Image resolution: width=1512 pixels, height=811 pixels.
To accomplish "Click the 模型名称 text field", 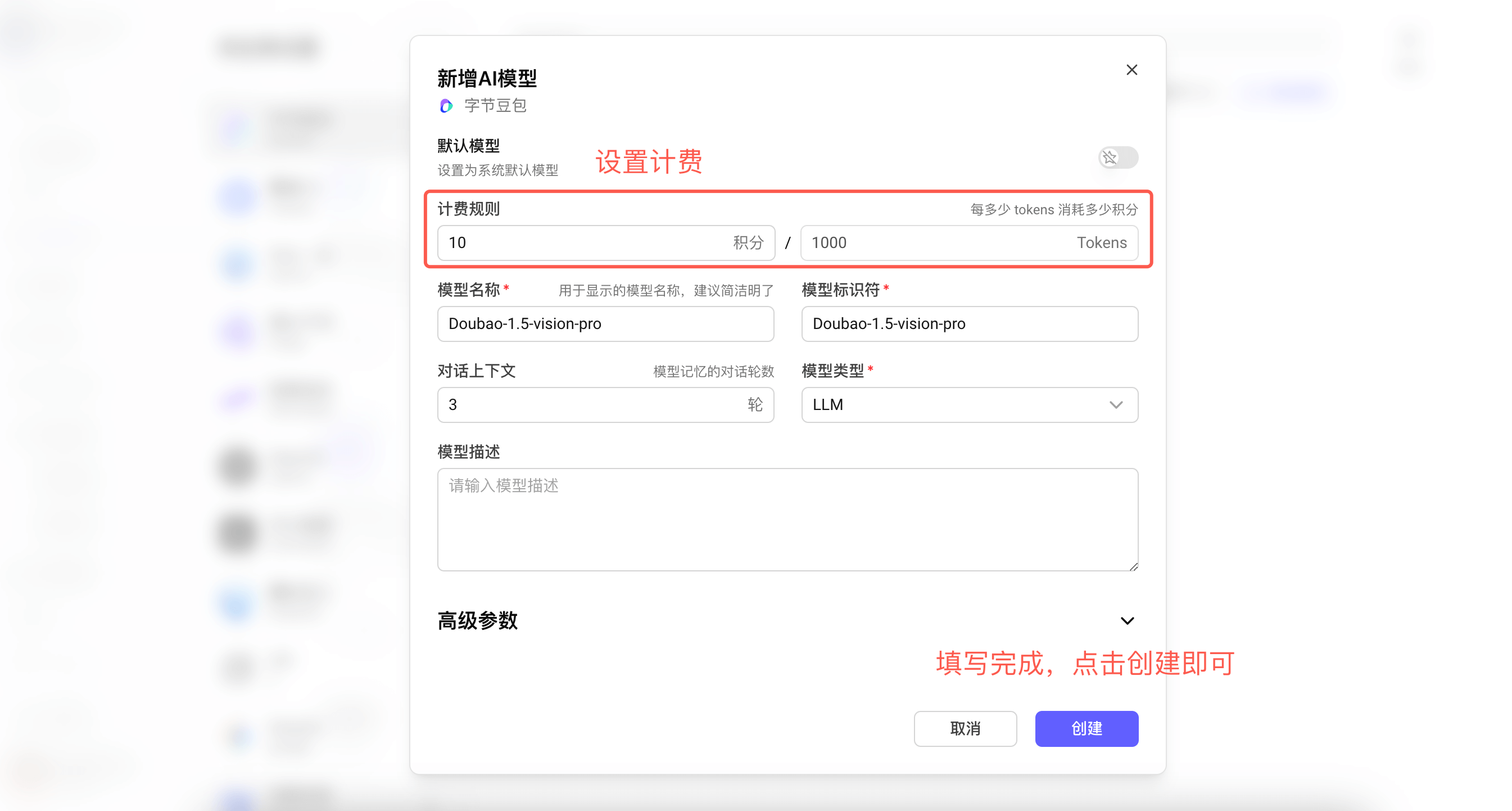I will point(605,323).
